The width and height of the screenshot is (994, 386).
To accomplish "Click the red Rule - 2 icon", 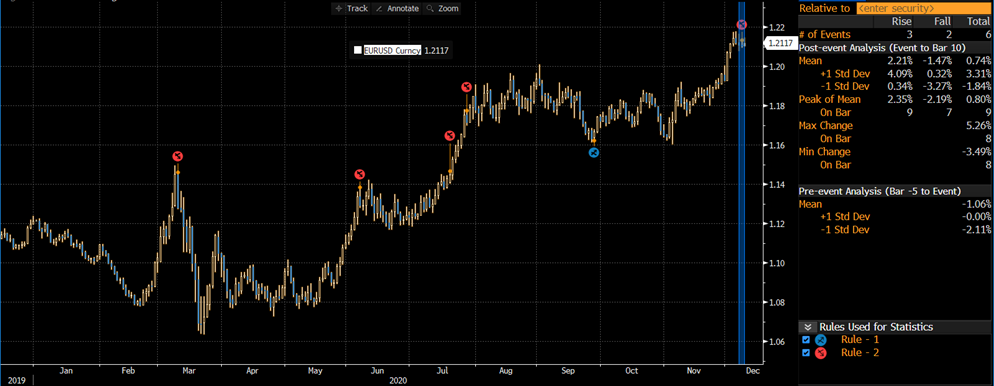I will (x=820, y=353).
